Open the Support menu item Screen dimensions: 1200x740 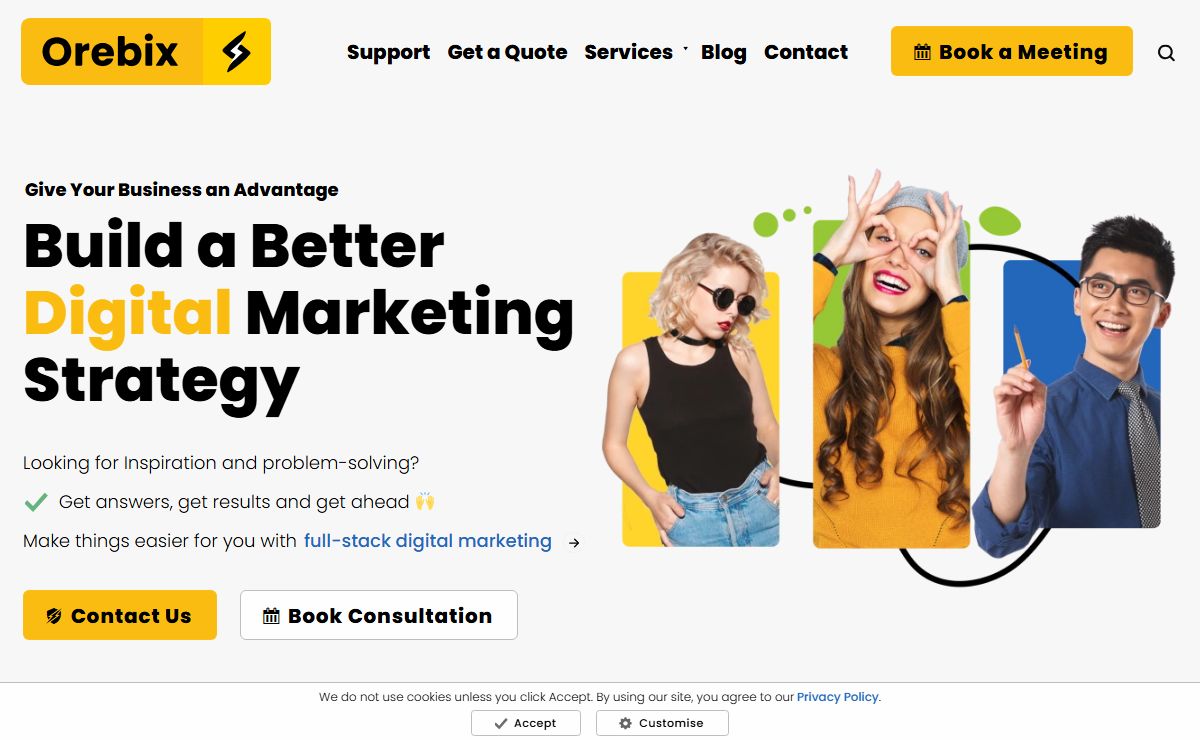click(388, 52)
